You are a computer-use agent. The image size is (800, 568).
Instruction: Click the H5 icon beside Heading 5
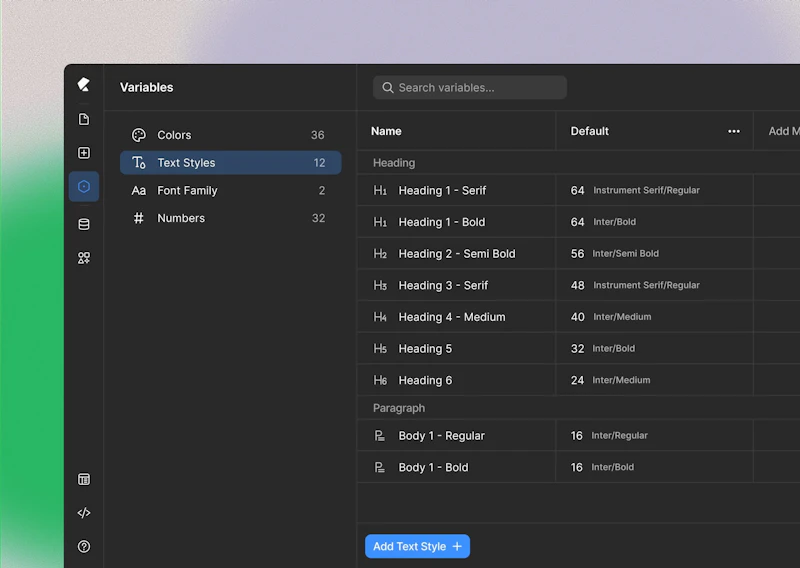[380, 349]
